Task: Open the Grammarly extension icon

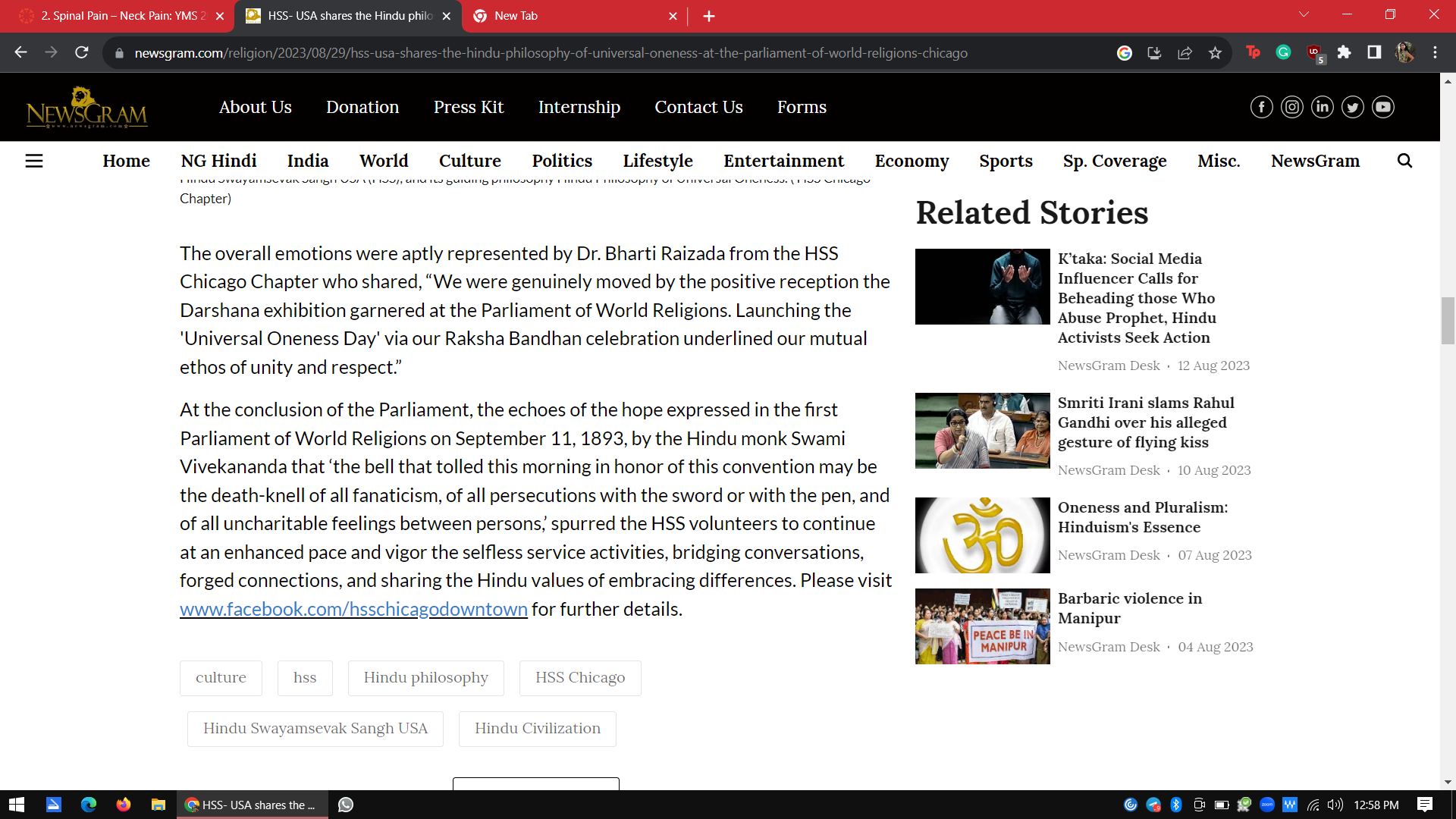Action: tap(1283, 52)
